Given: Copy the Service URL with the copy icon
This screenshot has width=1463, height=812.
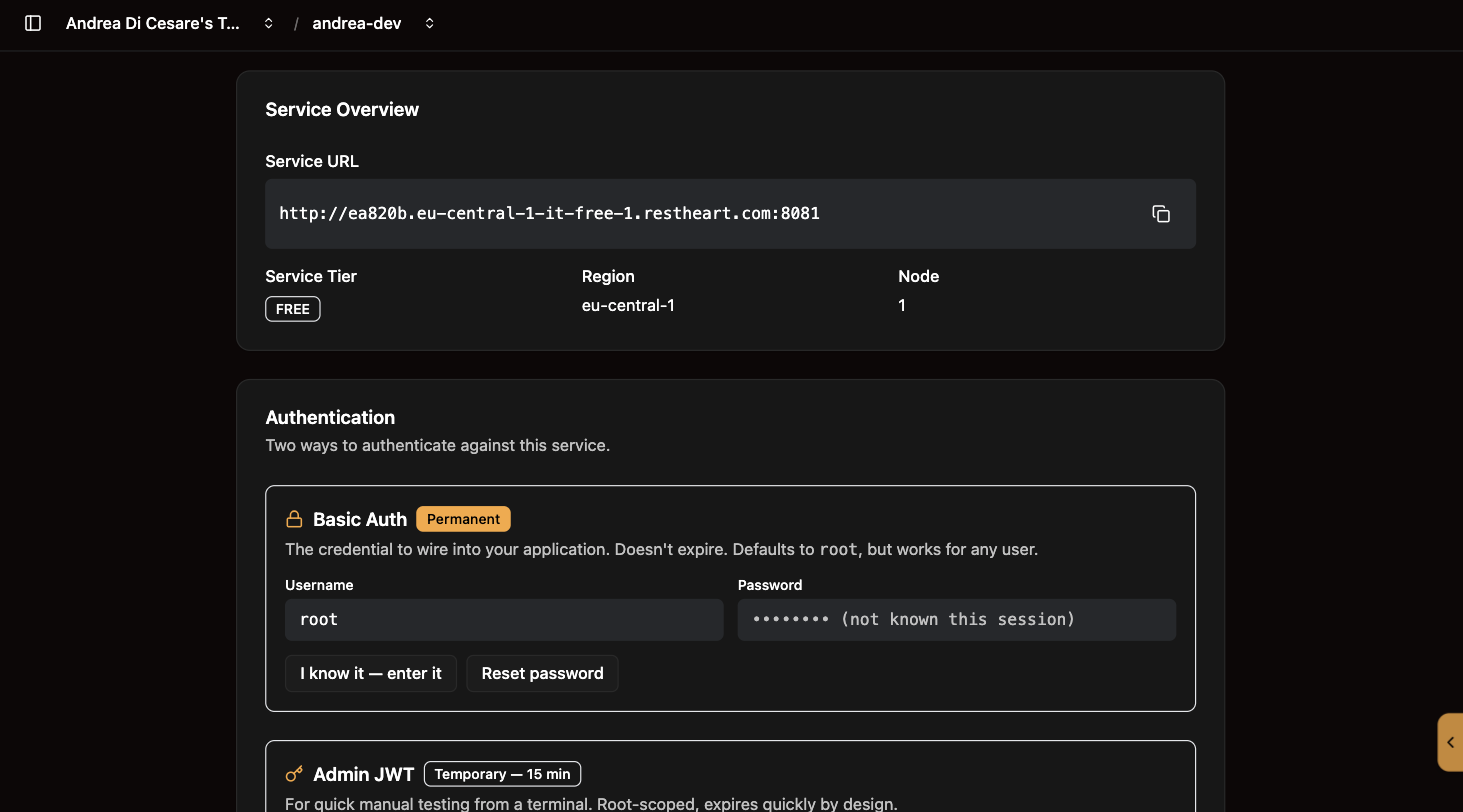Looking at the screenshot, I should point(1161,214).
